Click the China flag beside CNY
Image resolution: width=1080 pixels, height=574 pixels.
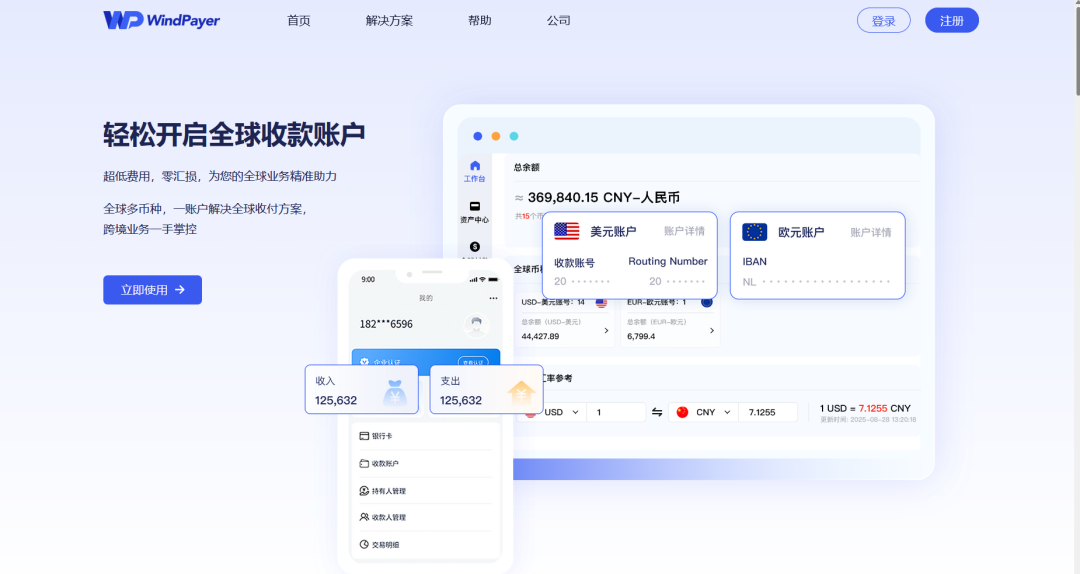[682, 412]
